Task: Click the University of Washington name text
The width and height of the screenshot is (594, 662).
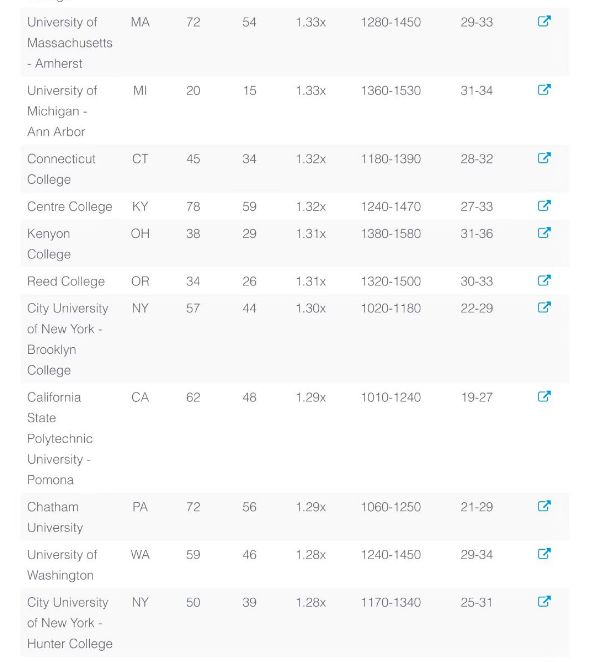Action: 62,565
